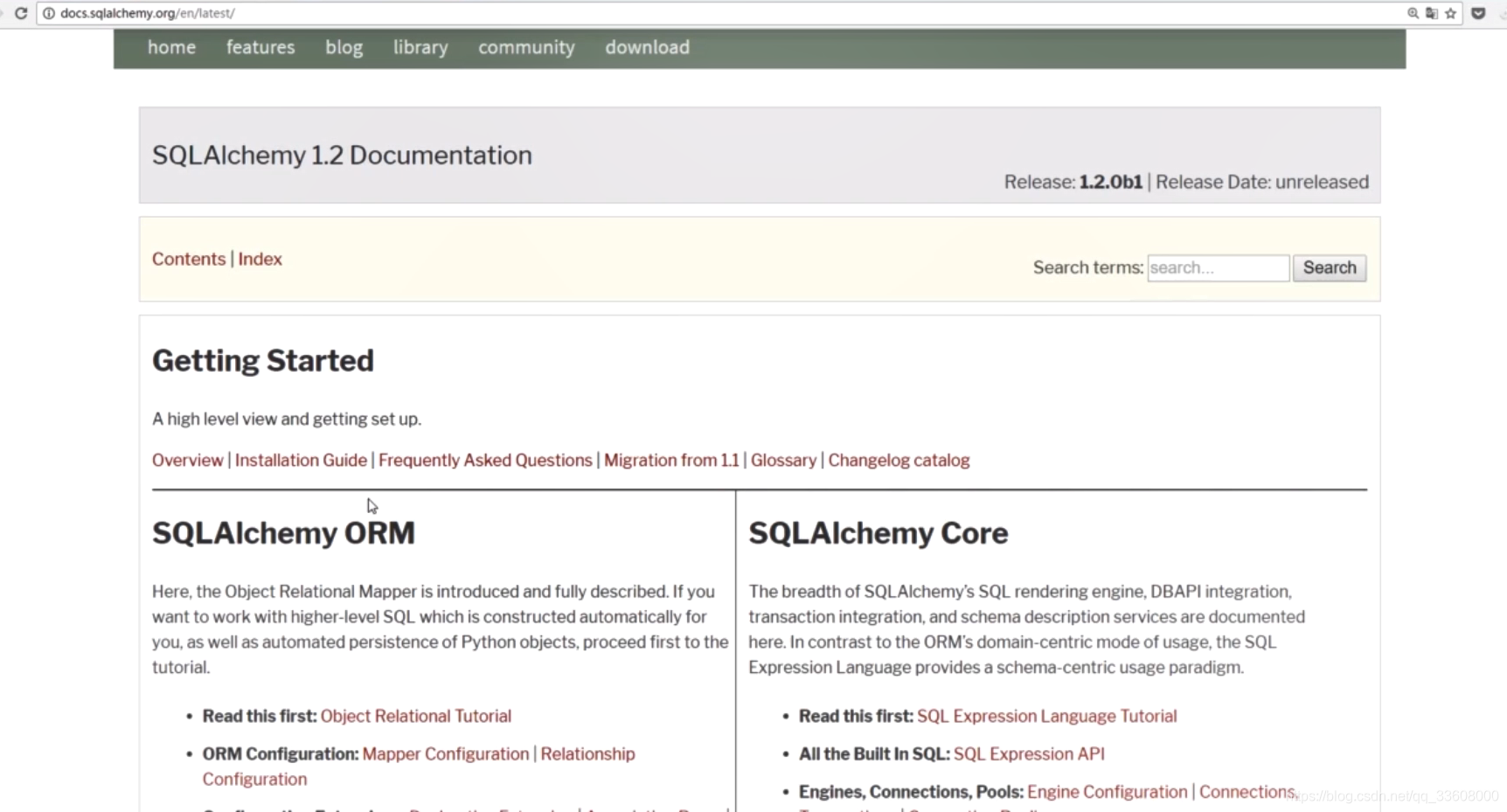
Task: Open Frequently Asked Questions link
Action: [485, 460]
